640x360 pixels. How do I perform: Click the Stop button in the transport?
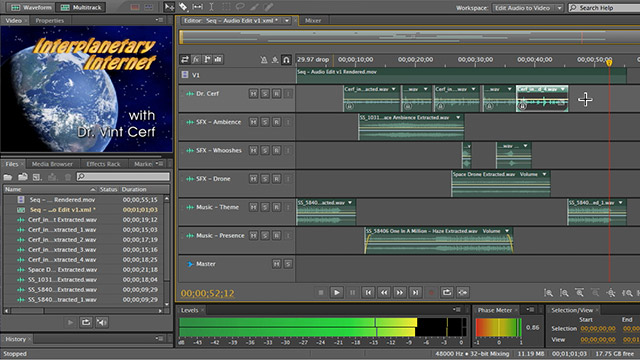tap(321, 292)
